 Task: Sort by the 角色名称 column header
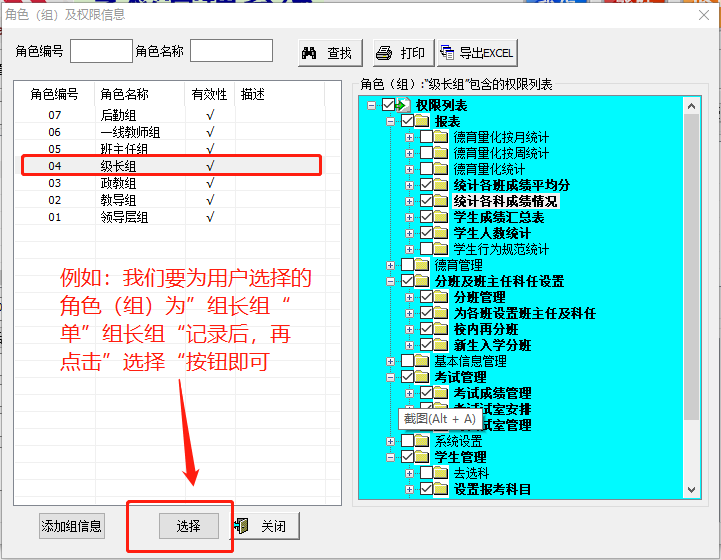124,94
